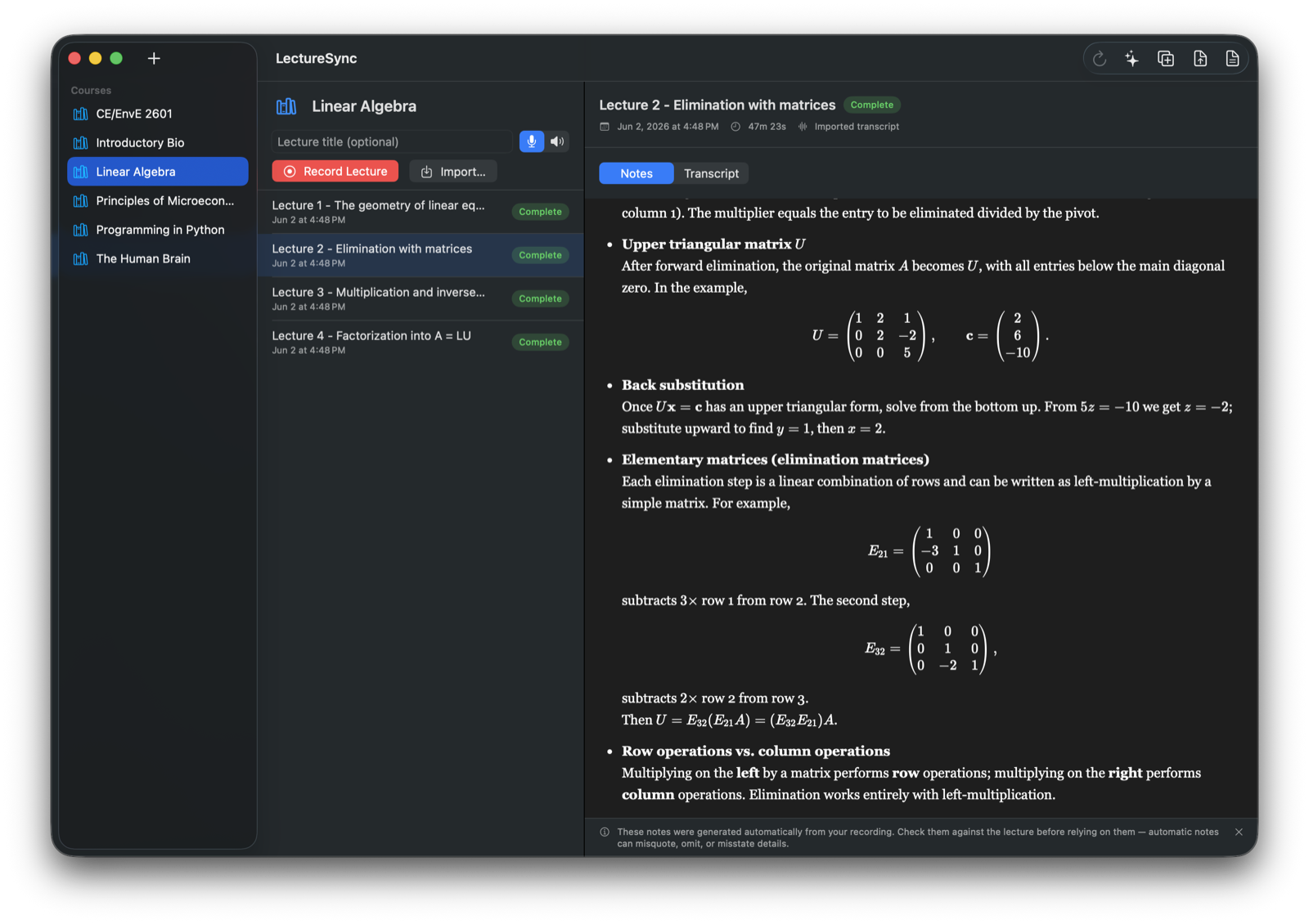Click Complete badge in lecture header
The image size is (1309, 924).
pyautogui.click(x=872, y=105)
